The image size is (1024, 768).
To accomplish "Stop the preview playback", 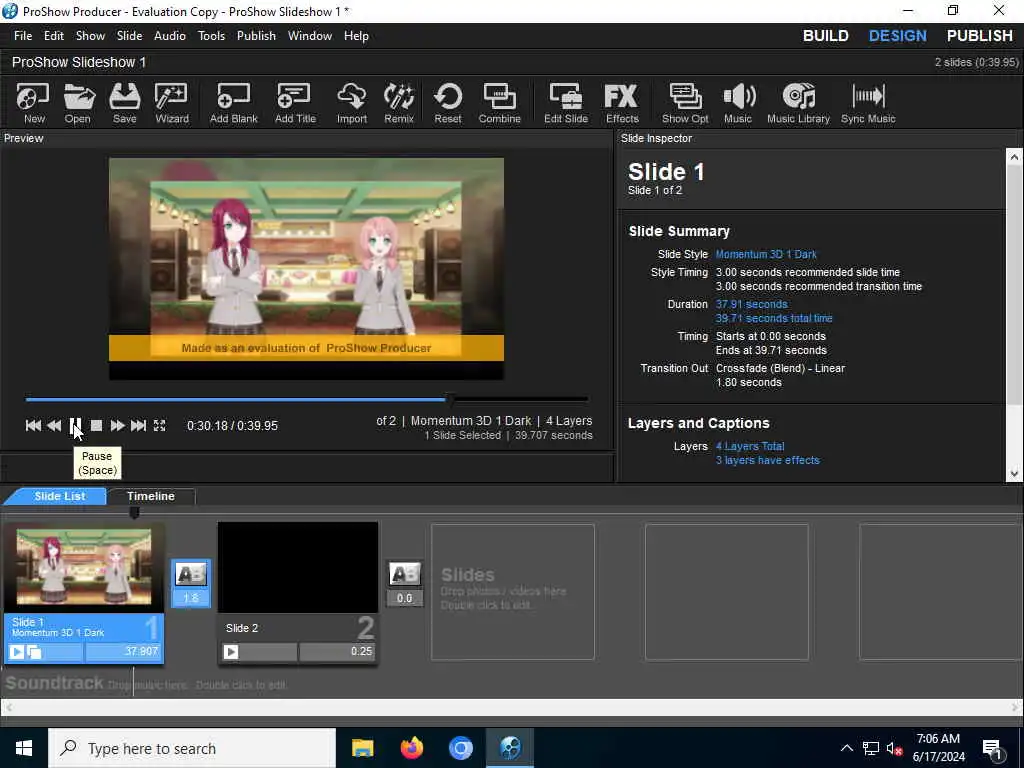I will point(96,426).
